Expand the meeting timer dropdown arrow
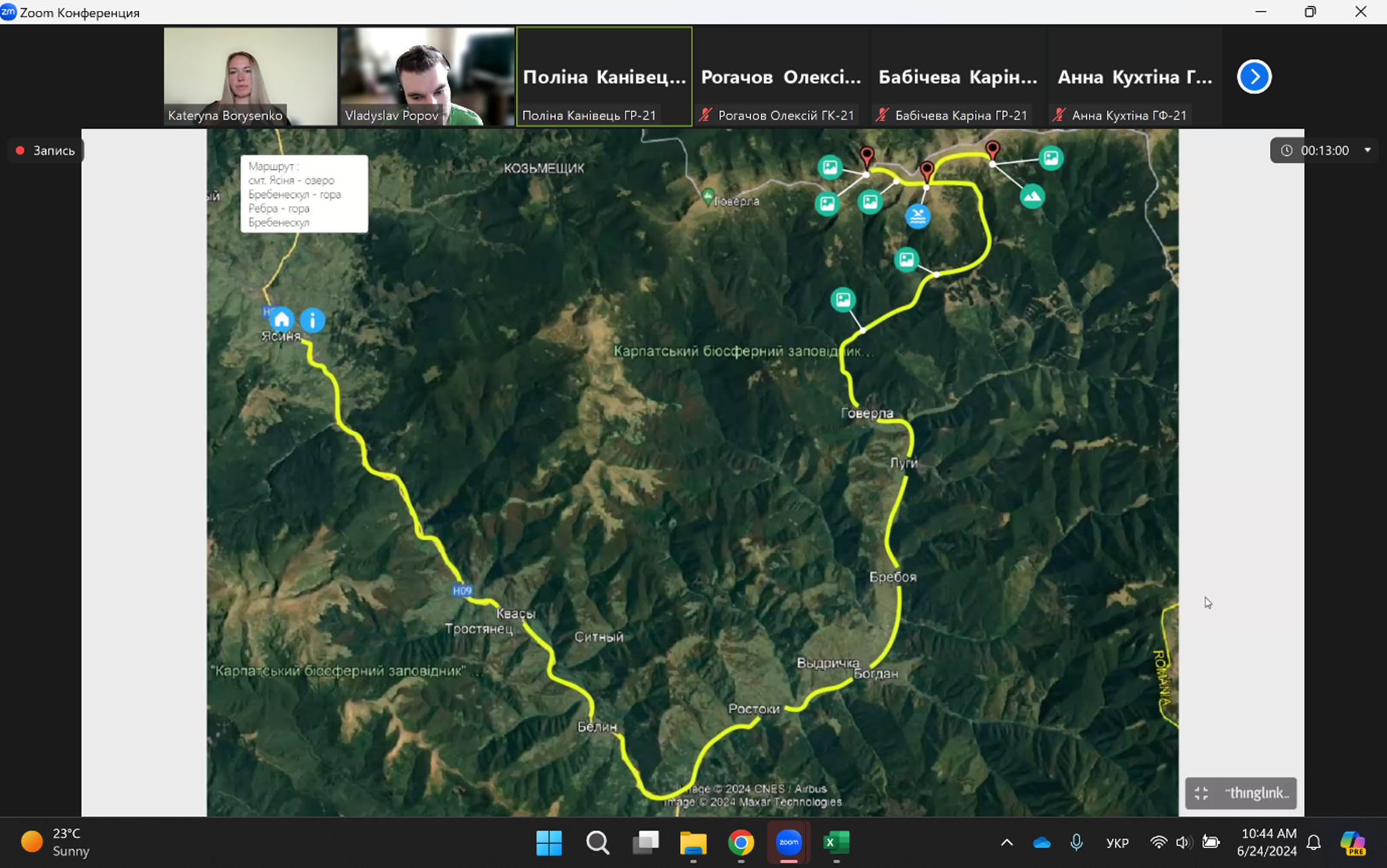Screen dimensions: 1387x868 coord(1367,150)
